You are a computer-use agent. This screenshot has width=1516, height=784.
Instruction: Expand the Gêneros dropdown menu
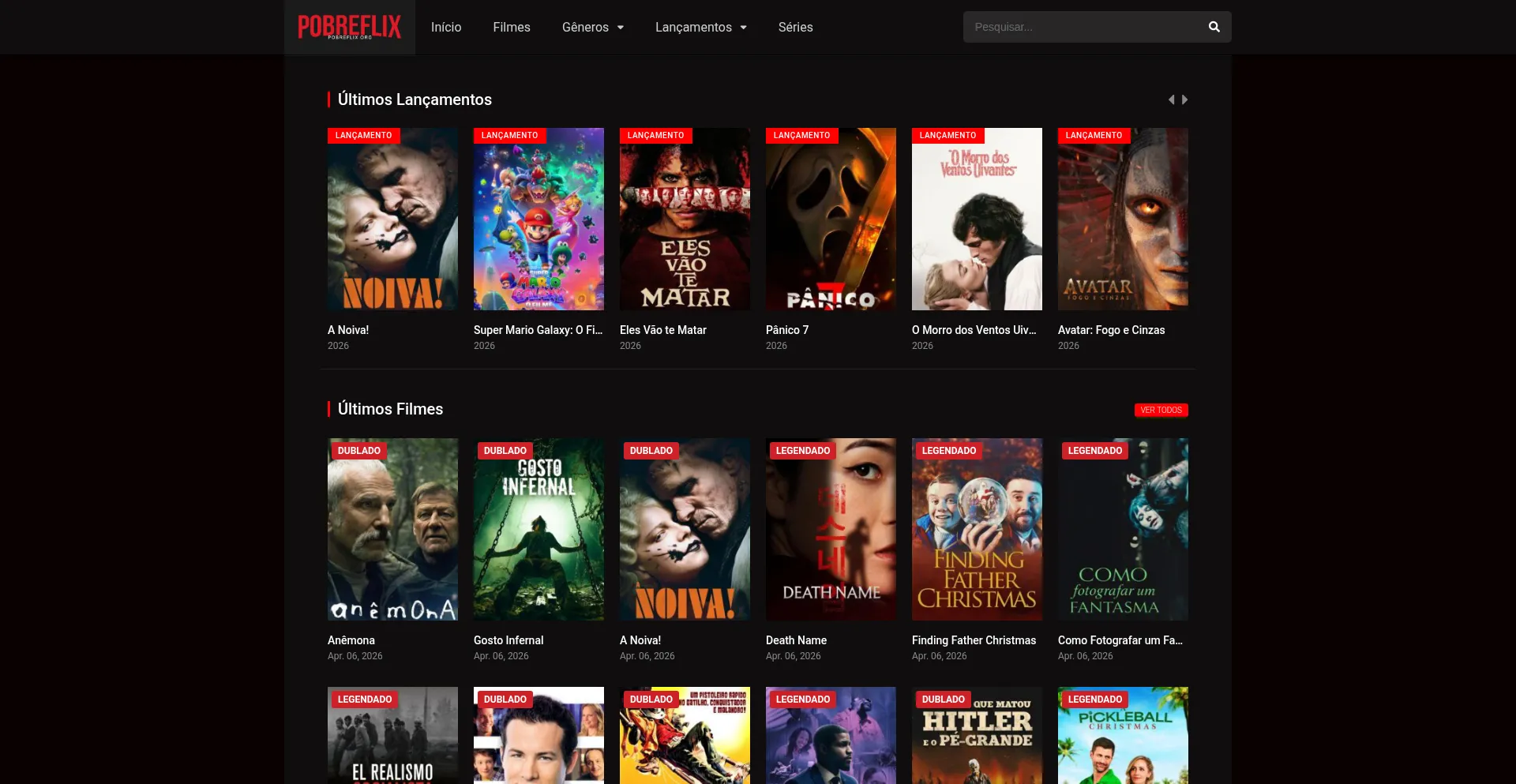click(593, 27)
